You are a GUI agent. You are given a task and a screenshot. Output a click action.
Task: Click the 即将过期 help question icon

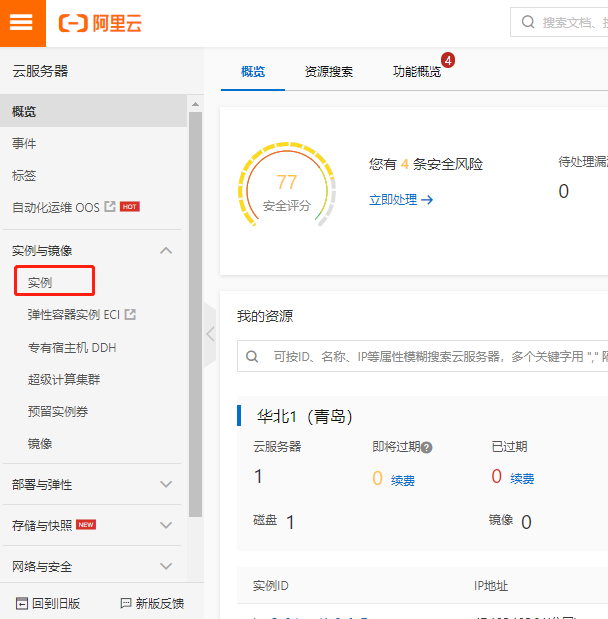coord(426,447)
